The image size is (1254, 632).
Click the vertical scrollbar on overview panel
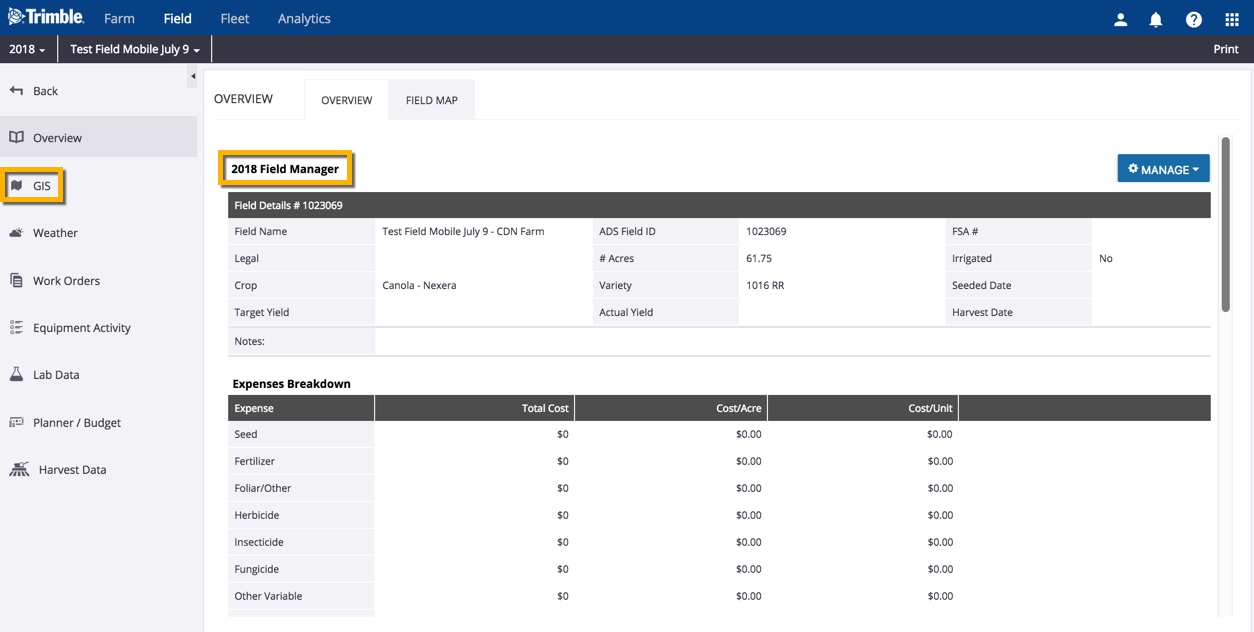[x=1225, y=225]
